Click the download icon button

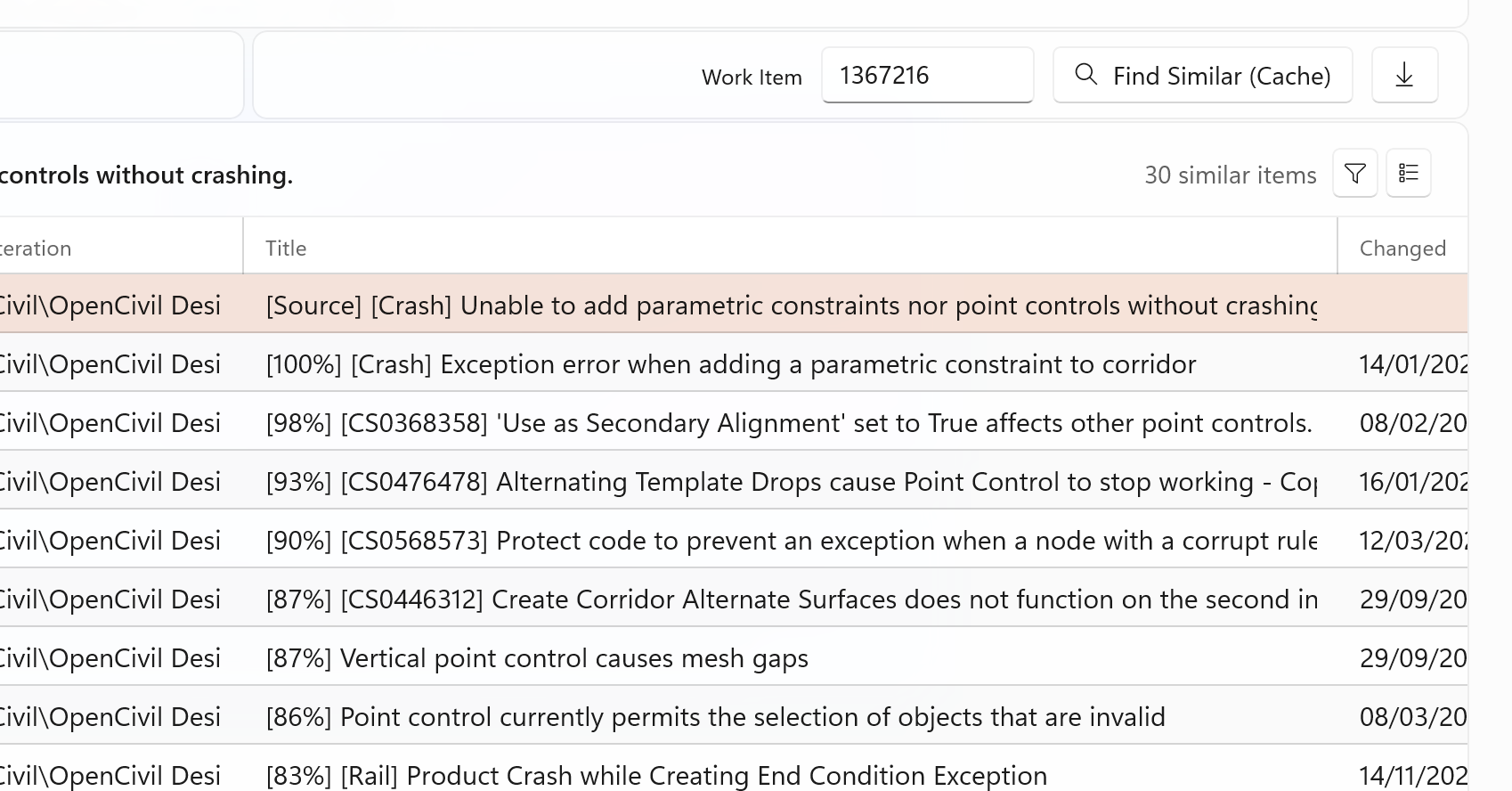[1404, 76]
